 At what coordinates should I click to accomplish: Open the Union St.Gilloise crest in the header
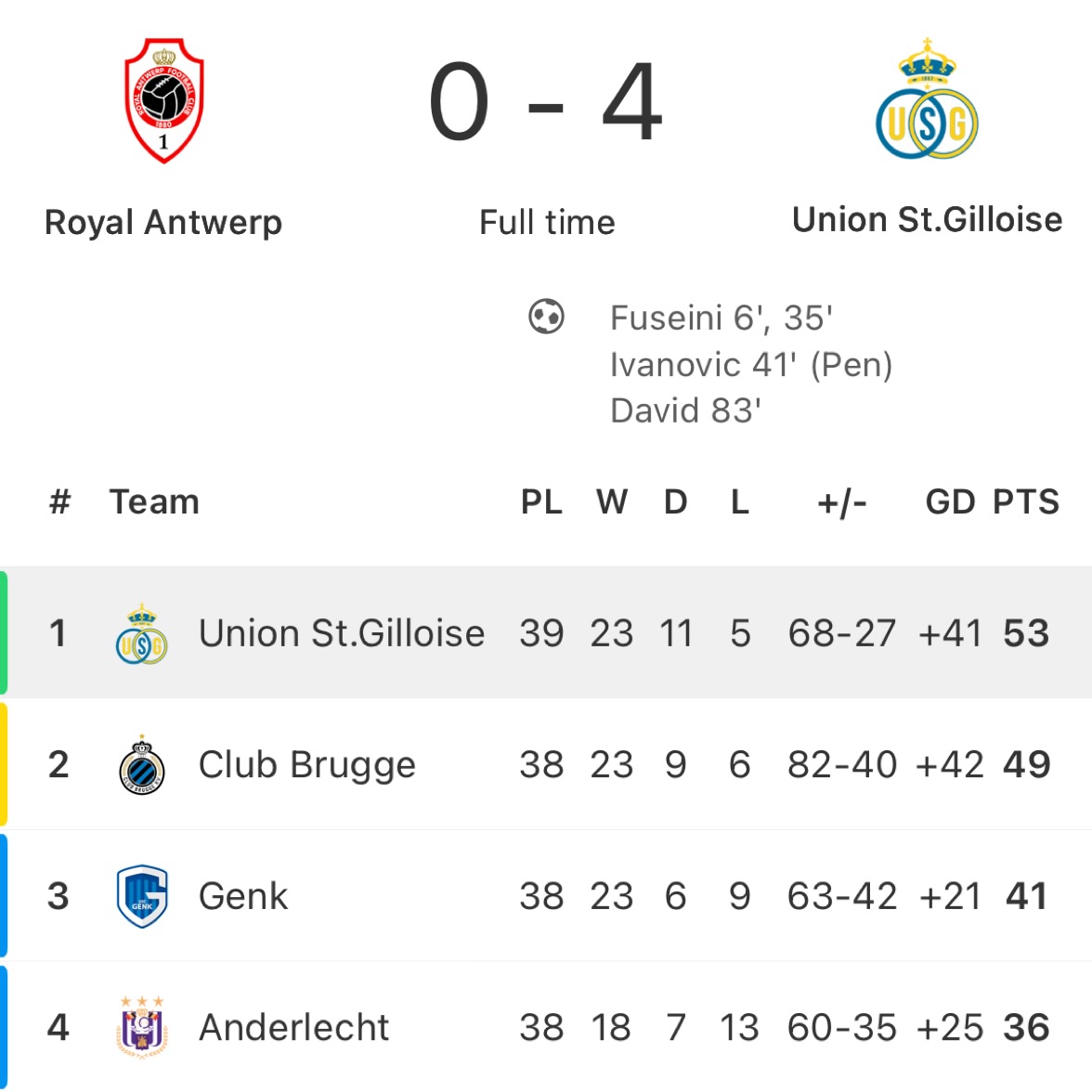pos(927,98)
